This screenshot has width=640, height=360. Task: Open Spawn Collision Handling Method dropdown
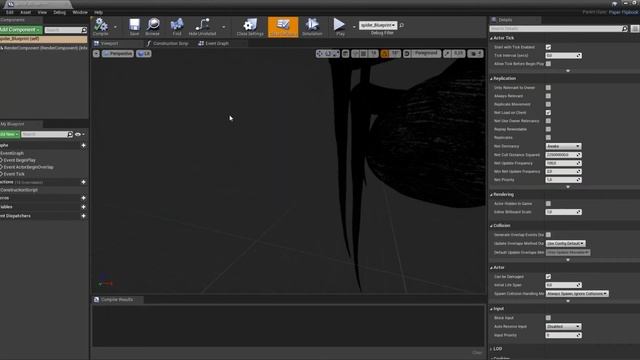pyautogui.click(x=577, y=294)
